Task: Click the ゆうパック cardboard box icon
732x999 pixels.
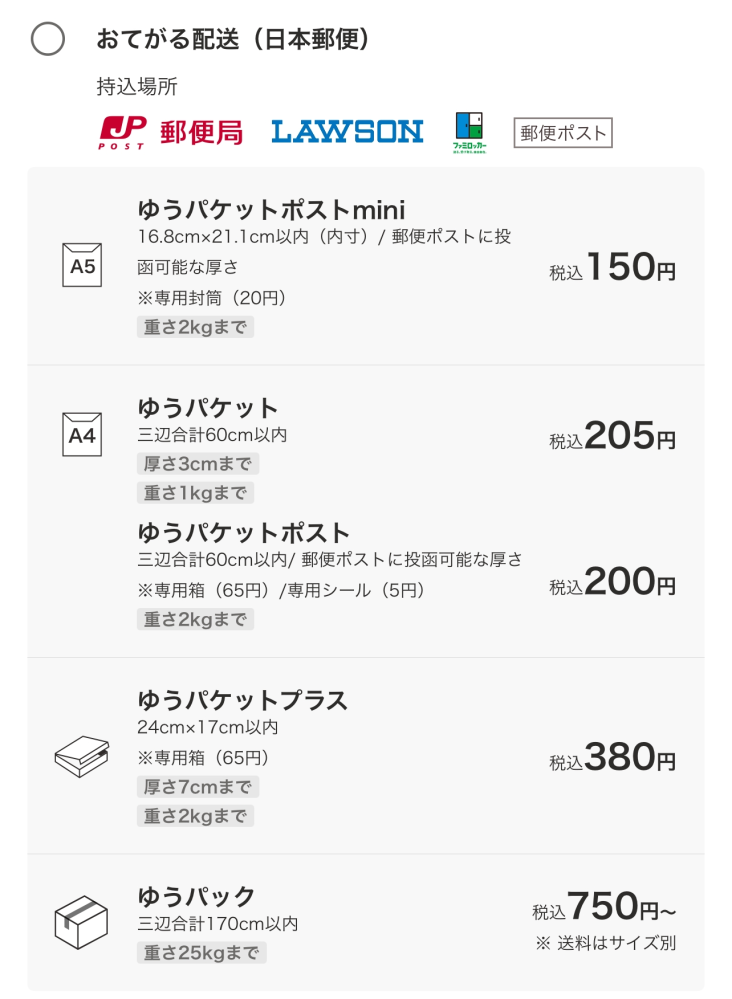Action: coord(81,922)
